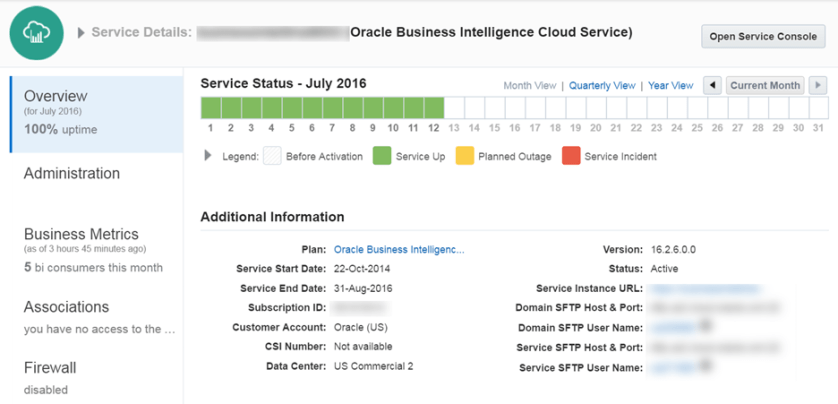Expand the Legend disclosure triangle
The image size is (838, 404).
click(x=208, y=156)
